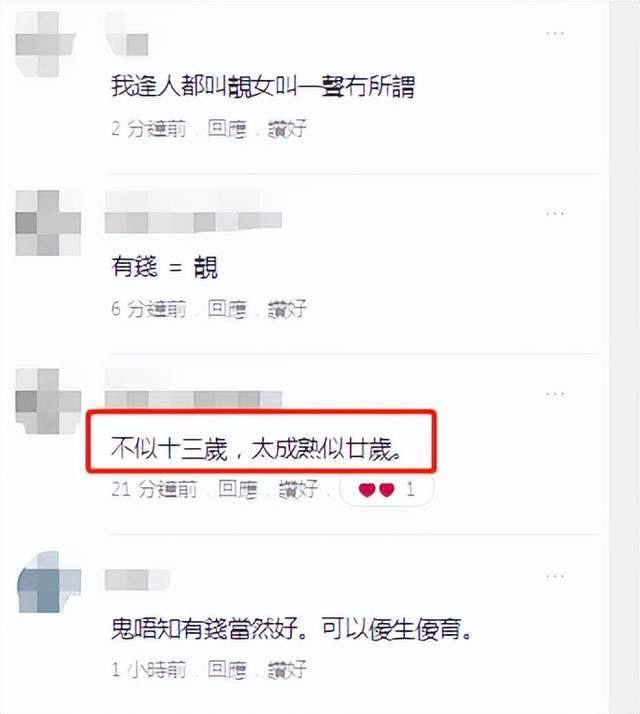Image resolution: width=640 pixels, height=714 pixels.
Task: Like the 優生優育 comment
Action: click(x=287, y=670)
